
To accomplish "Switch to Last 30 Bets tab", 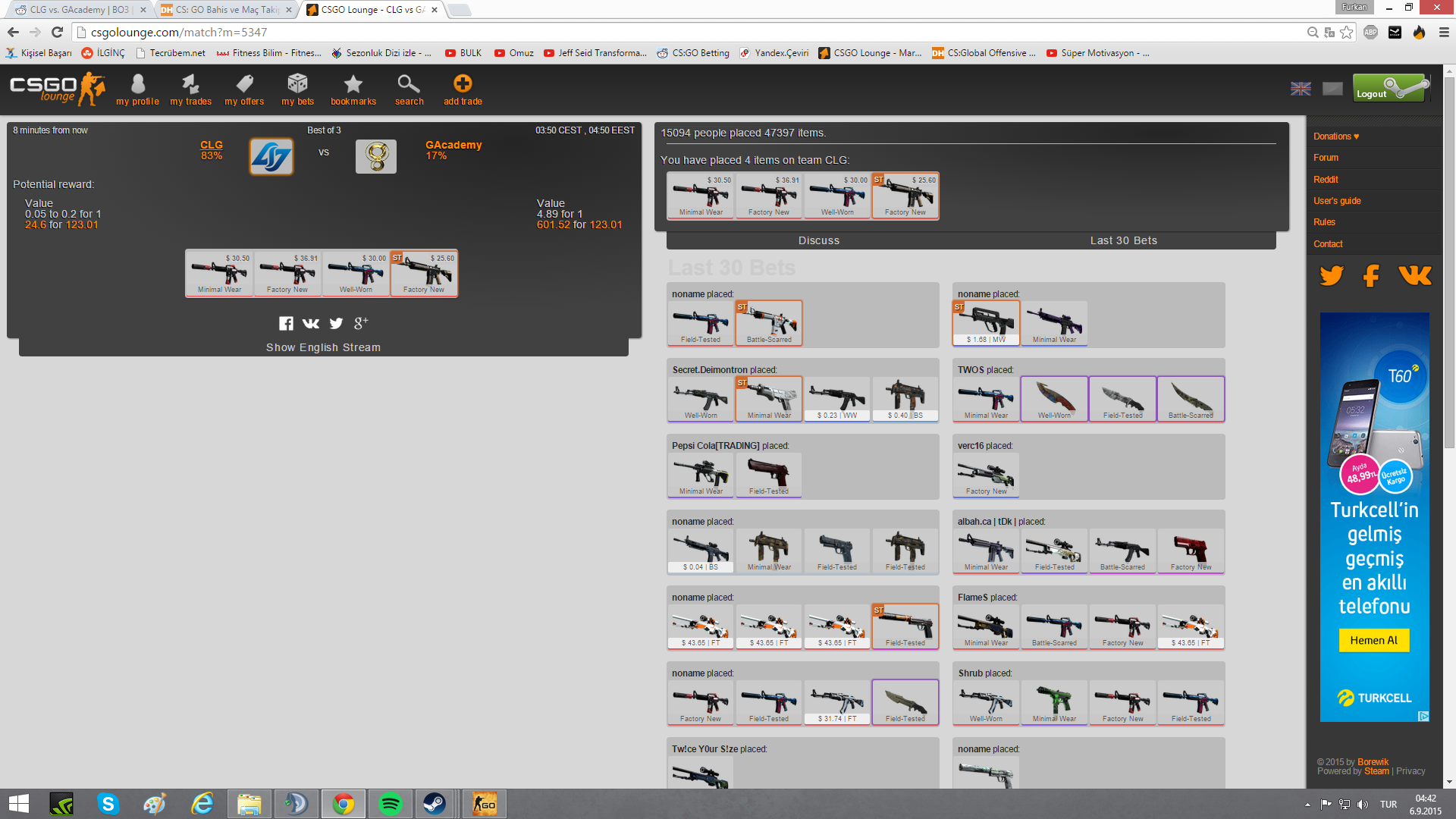I will (1124, 240).
